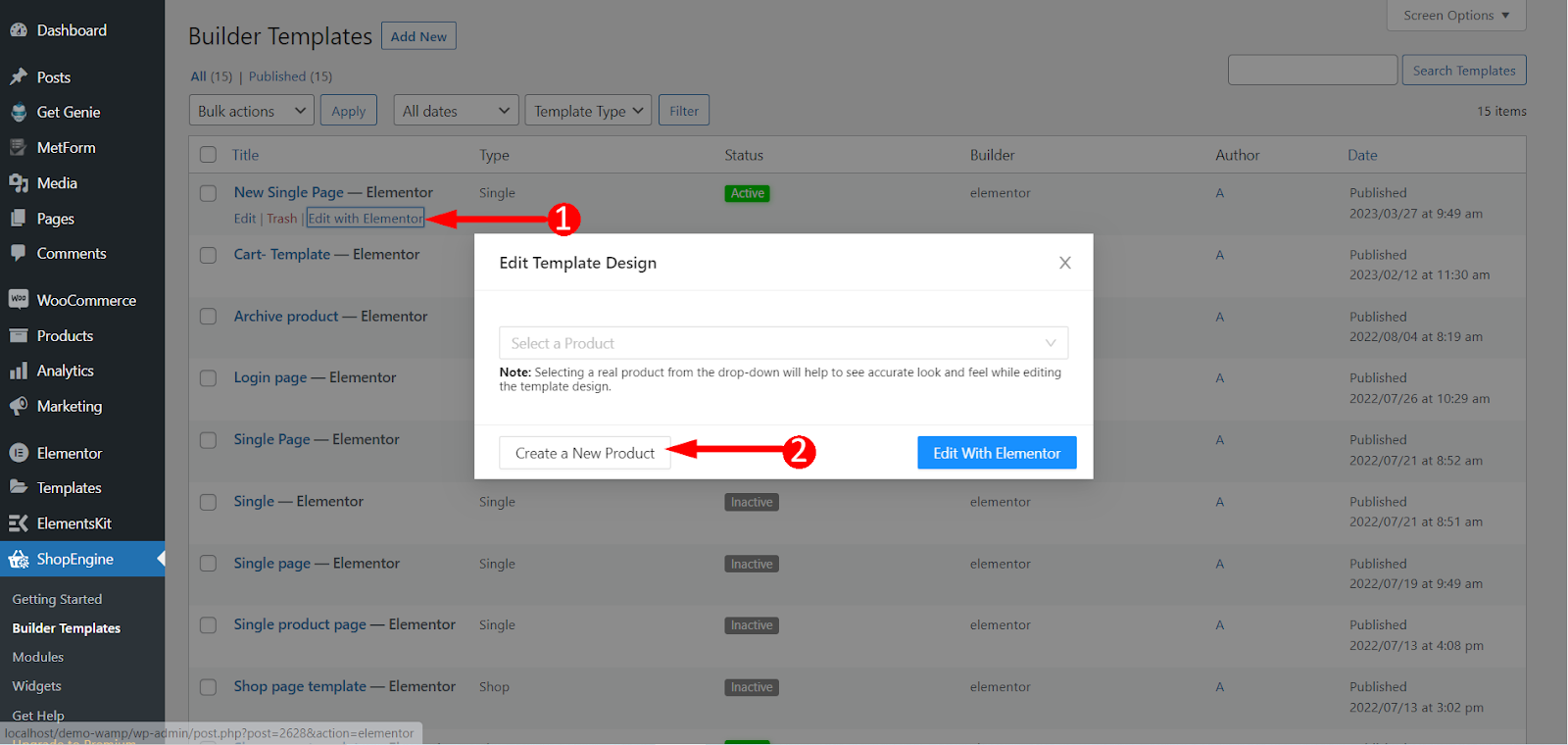
Task: Open the Login page — Elementor title
Action: pos(315,377)
